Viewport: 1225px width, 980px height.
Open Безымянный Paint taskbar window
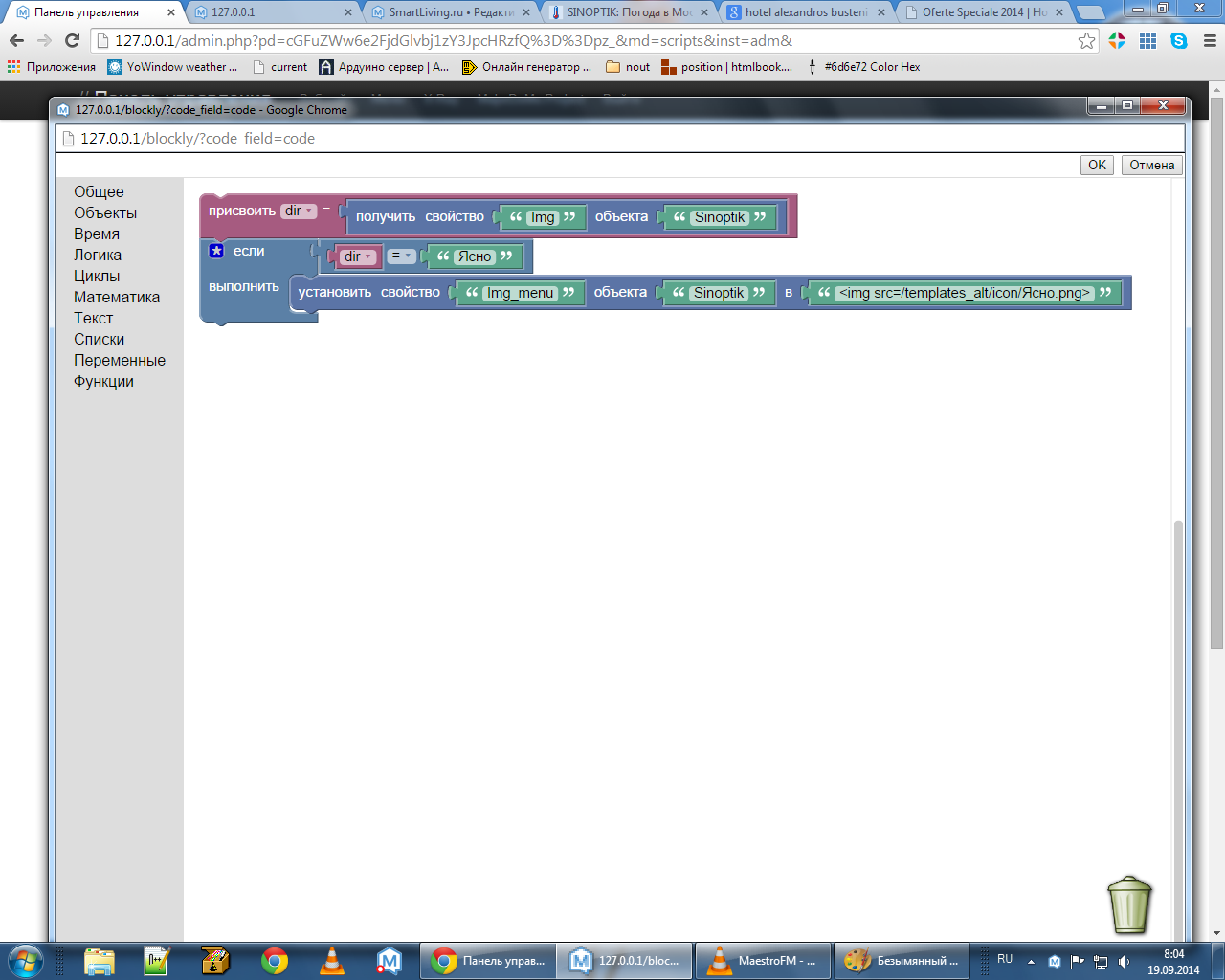[x=902, y=960]
